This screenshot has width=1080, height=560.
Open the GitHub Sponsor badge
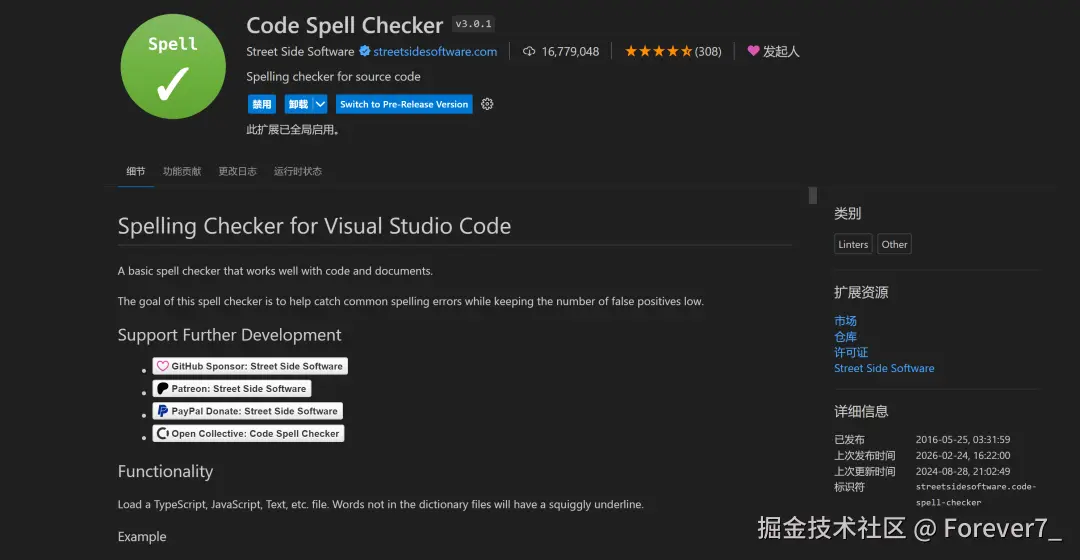tap(249, 366)
